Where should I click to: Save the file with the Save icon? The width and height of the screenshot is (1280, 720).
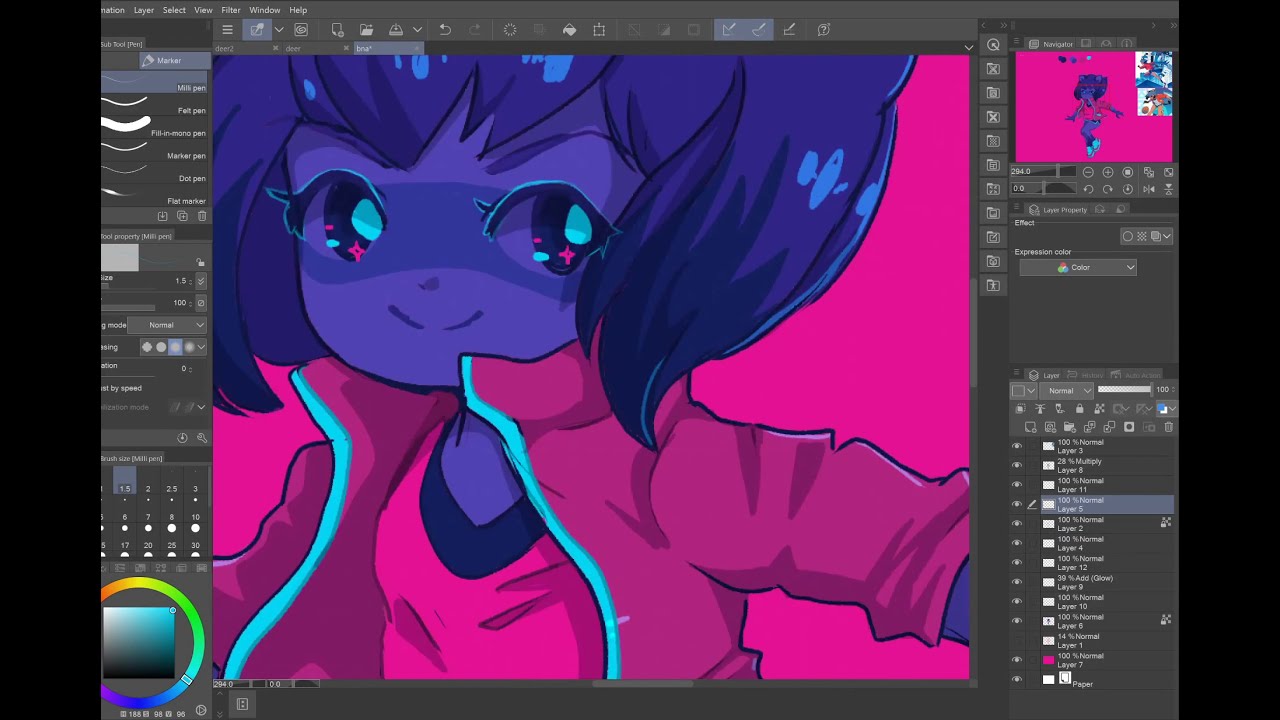click(396, 30)
